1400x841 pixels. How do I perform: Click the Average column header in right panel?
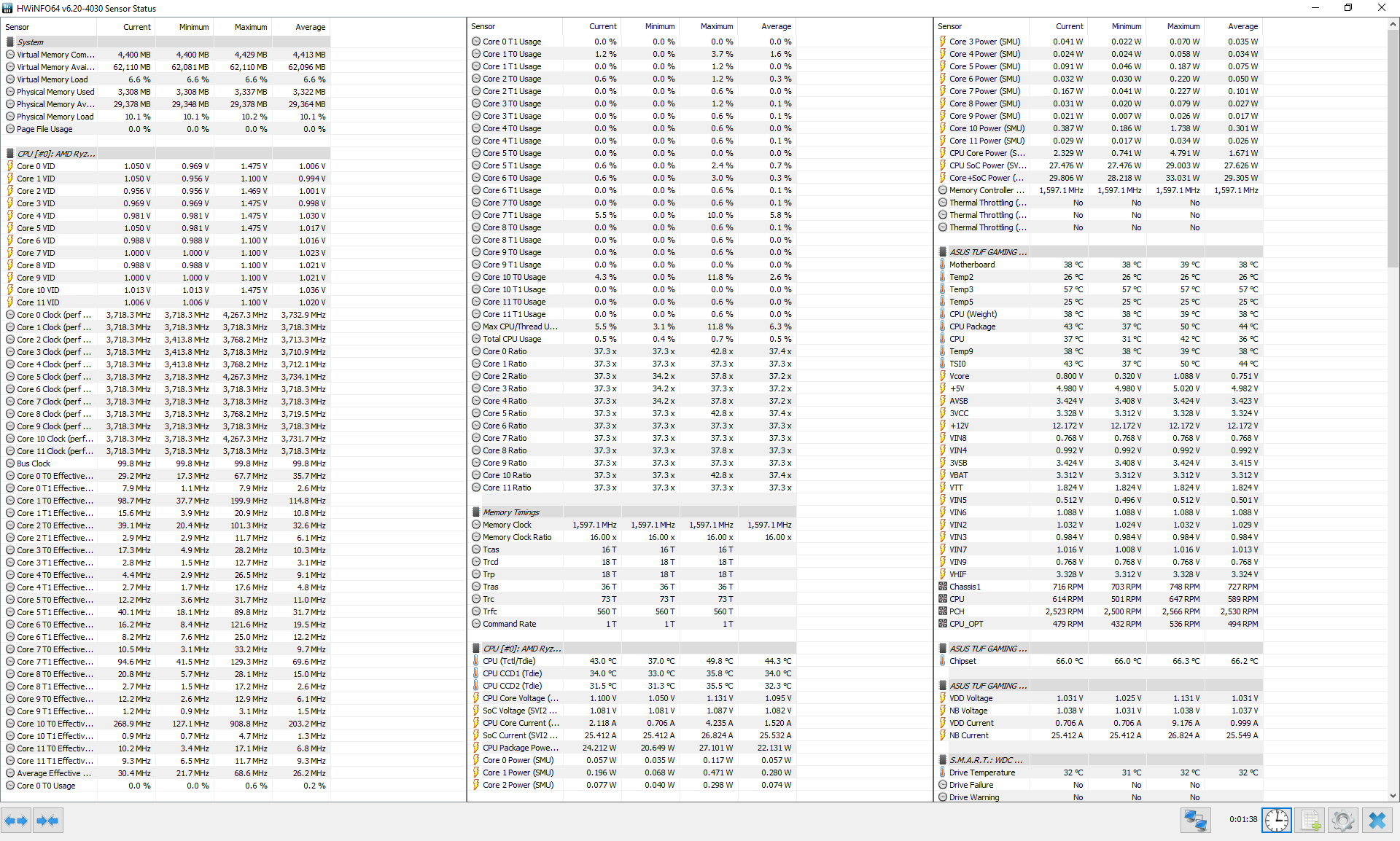pos(1242,26)
